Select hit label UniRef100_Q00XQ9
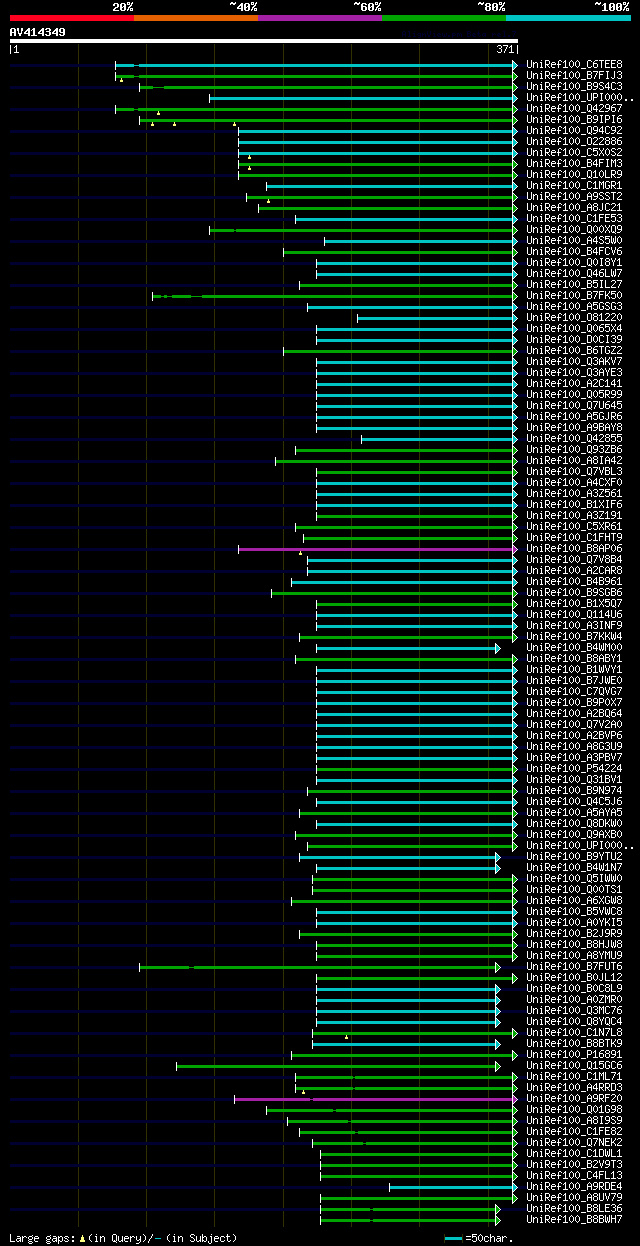 click(574, 229)
